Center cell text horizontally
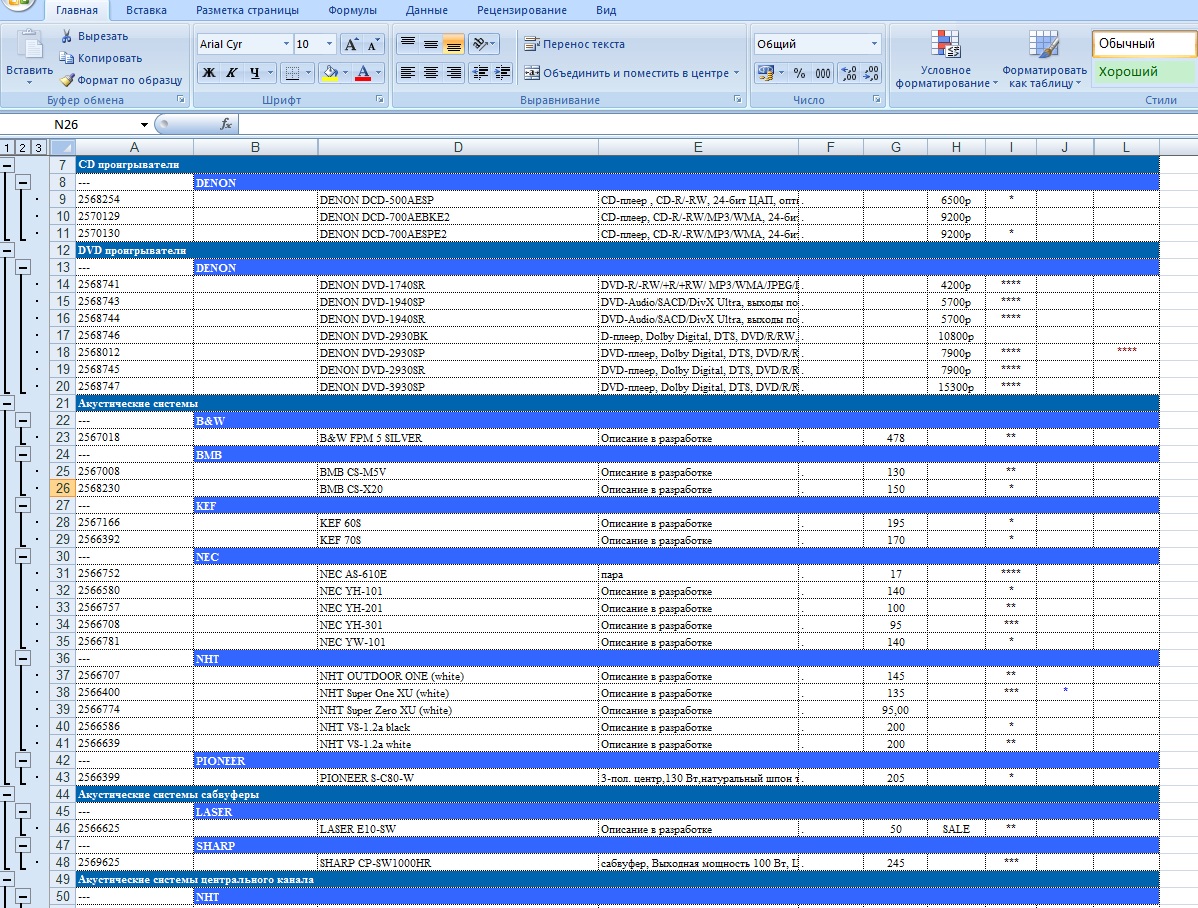Viewport: 1198px width, 908px height. pos(431,73)
